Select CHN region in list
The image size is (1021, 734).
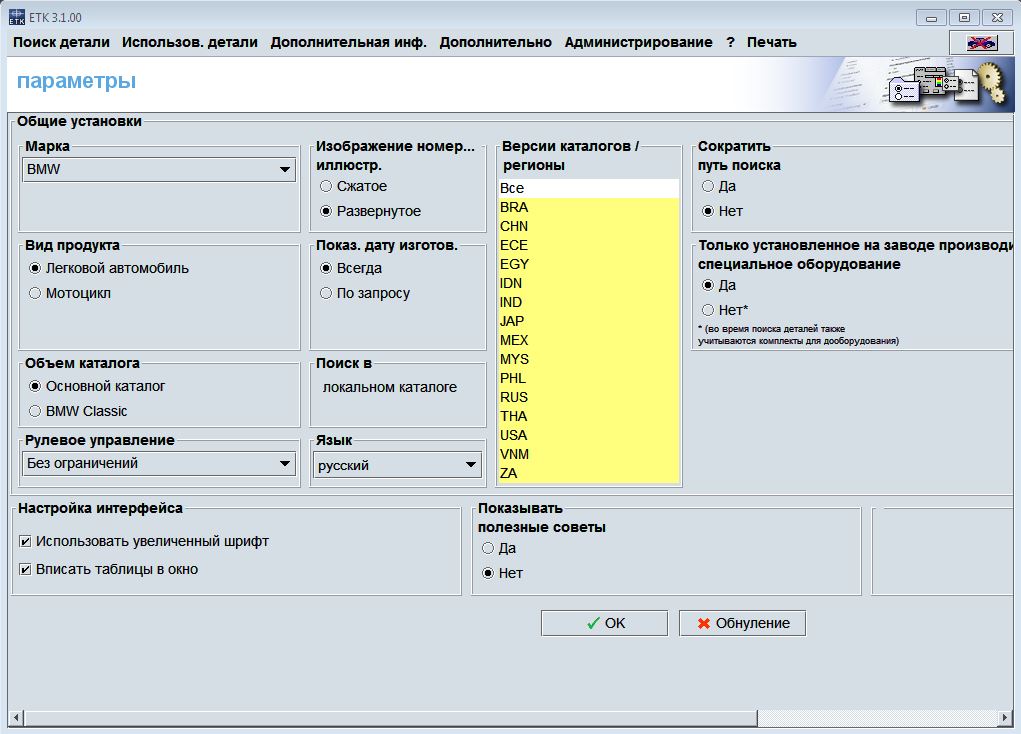click(589, 226)
